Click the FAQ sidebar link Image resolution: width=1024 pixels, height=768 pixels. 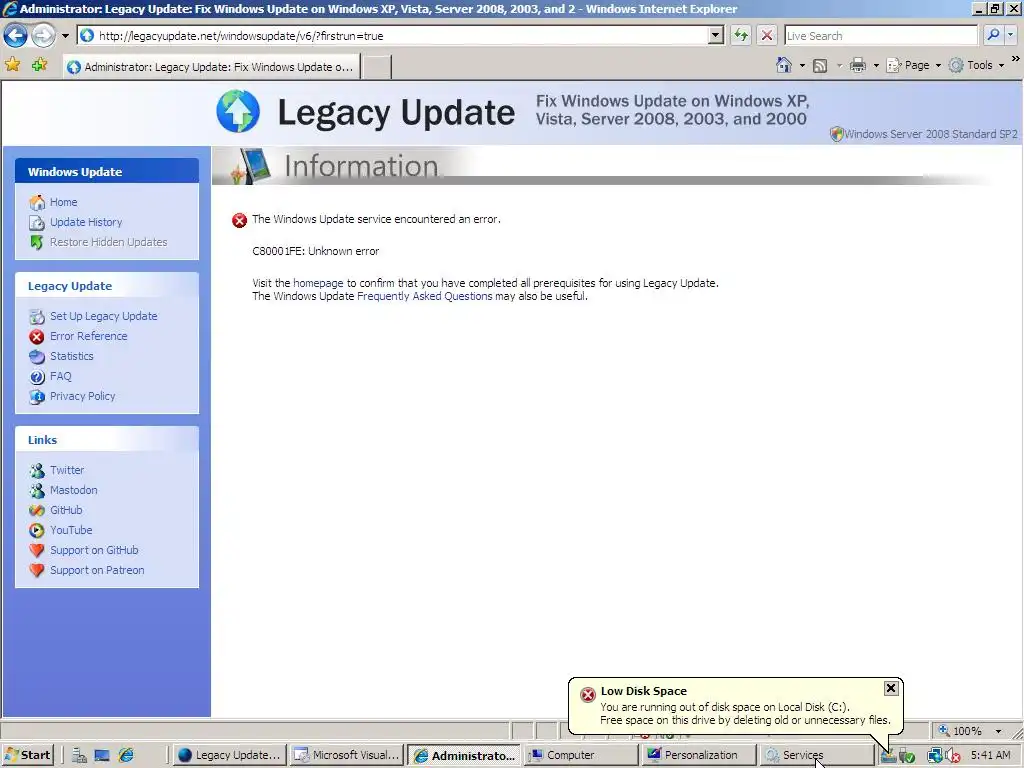click(x=60, y=376)
